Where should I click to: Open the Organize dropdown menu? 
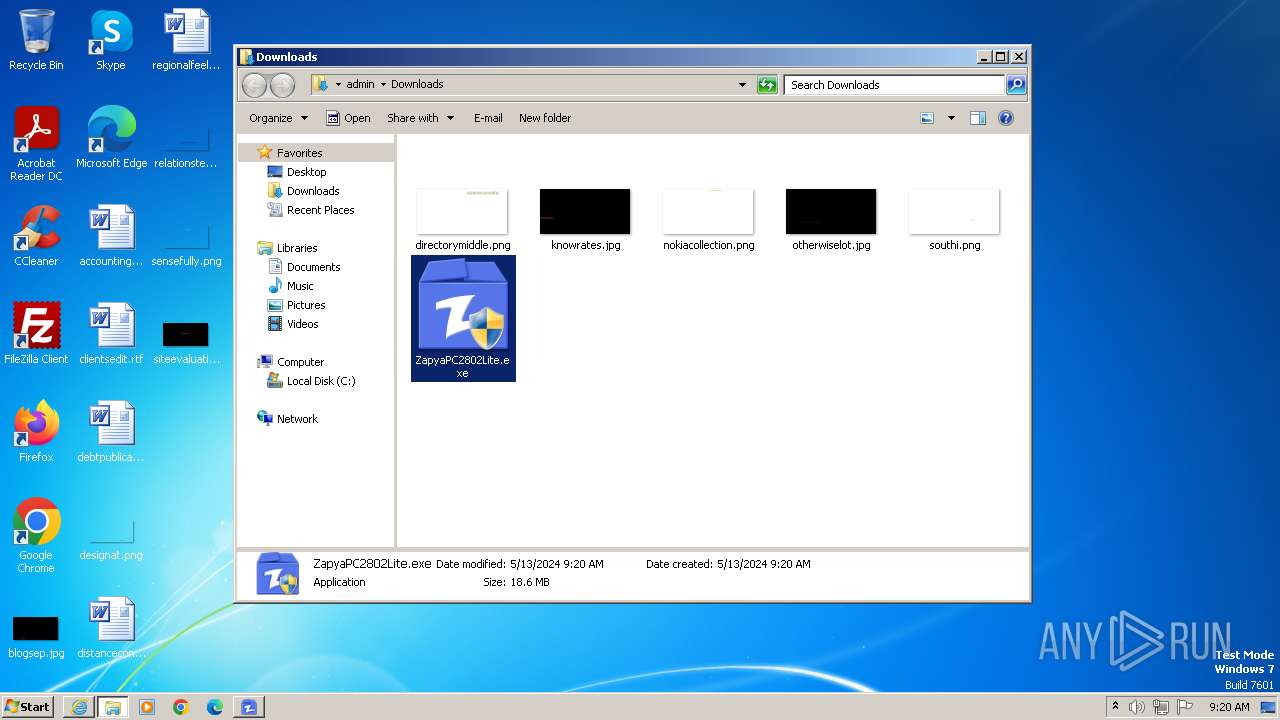pos(278,118)
